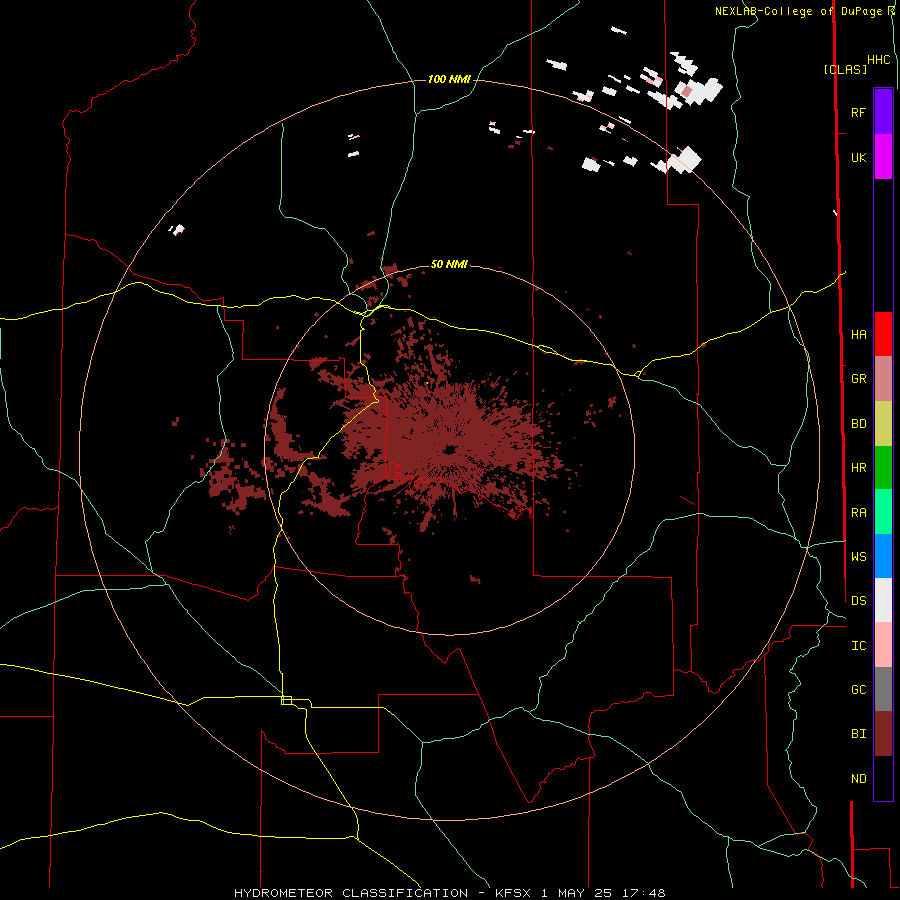Click the magenta UK color swatch
This screenshot has height=900, width=900.
pos(883,157)
